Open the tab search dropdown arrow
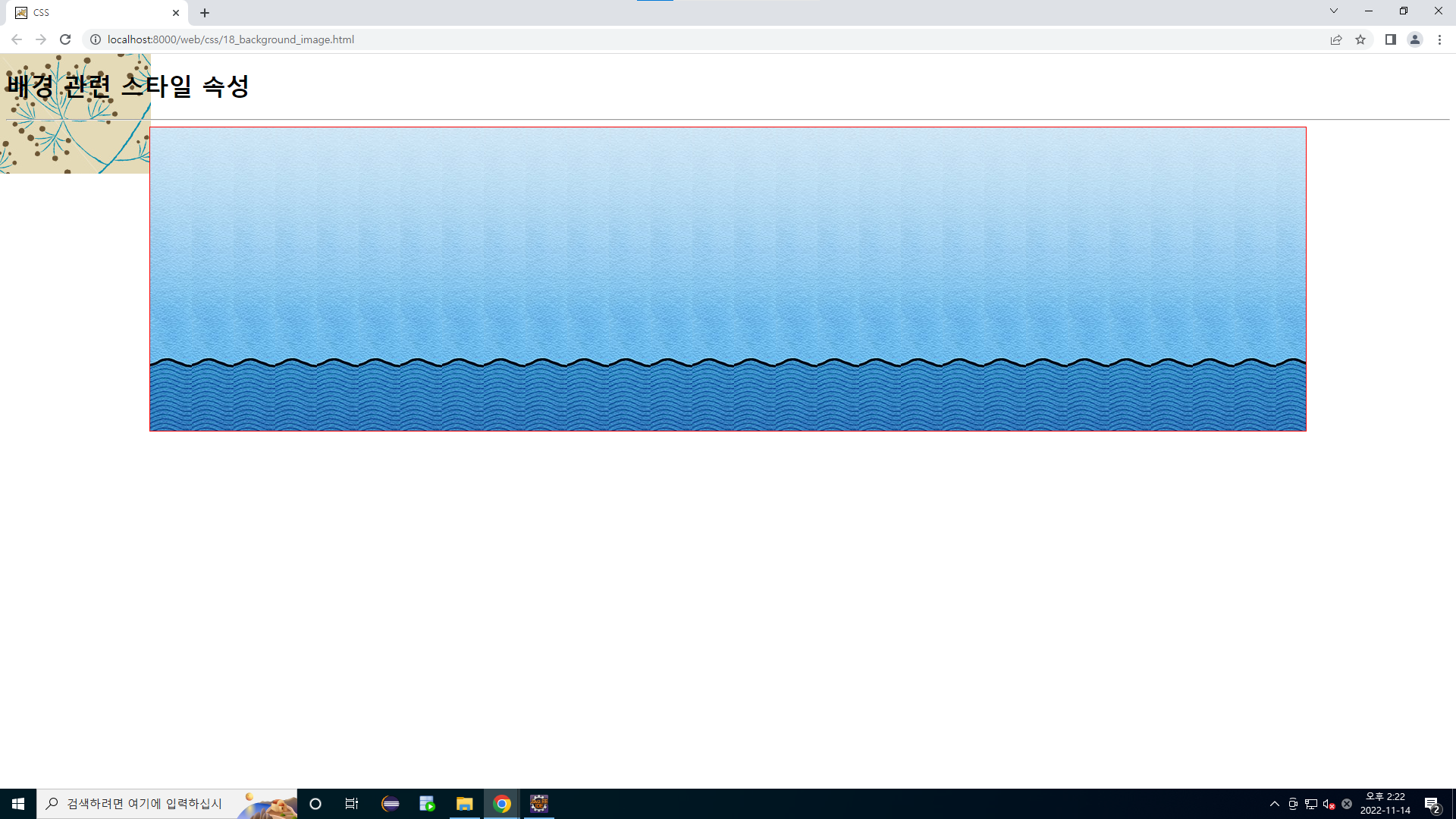Image resolution: width=1456 pixels, height=819 pixels. 1334,11
